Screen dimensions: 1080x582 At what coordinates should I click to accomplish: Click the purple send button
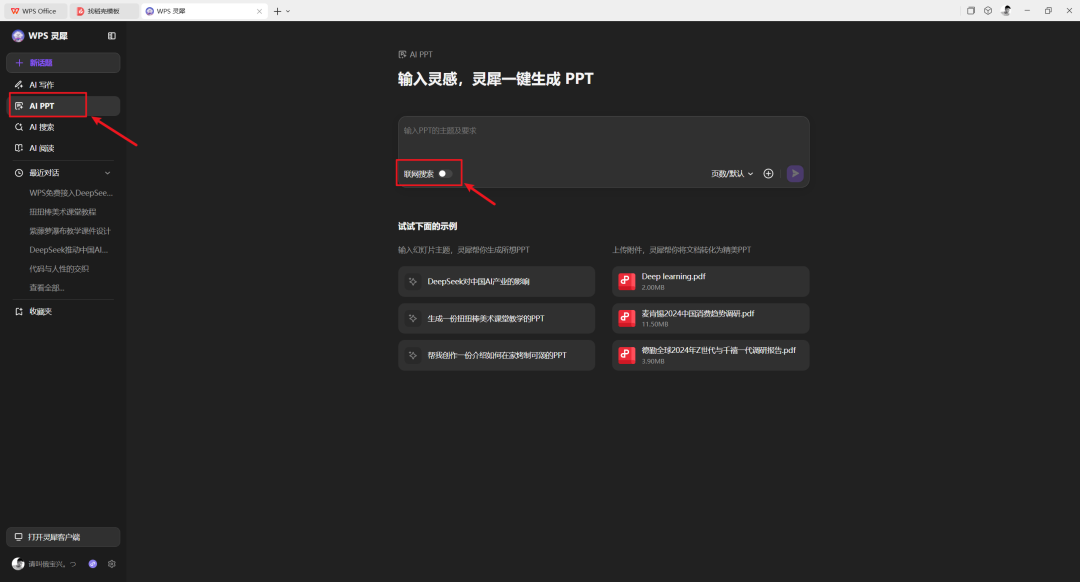[795, 174]
